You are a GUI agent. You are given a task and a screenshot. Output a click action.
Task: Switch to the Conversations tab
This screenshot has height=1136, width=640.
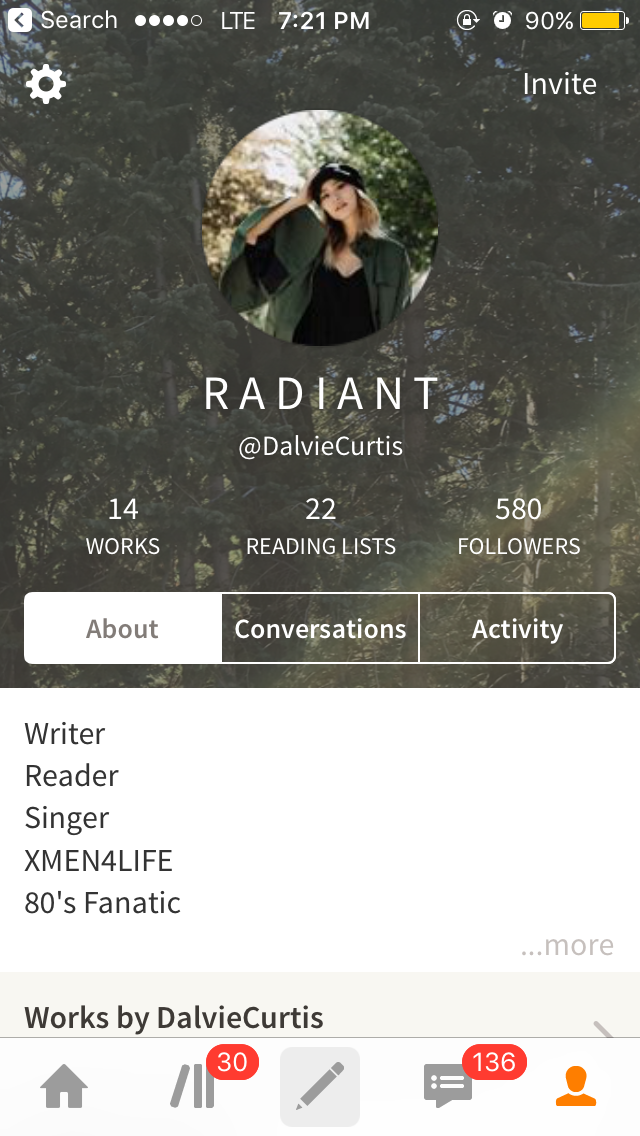320,628
